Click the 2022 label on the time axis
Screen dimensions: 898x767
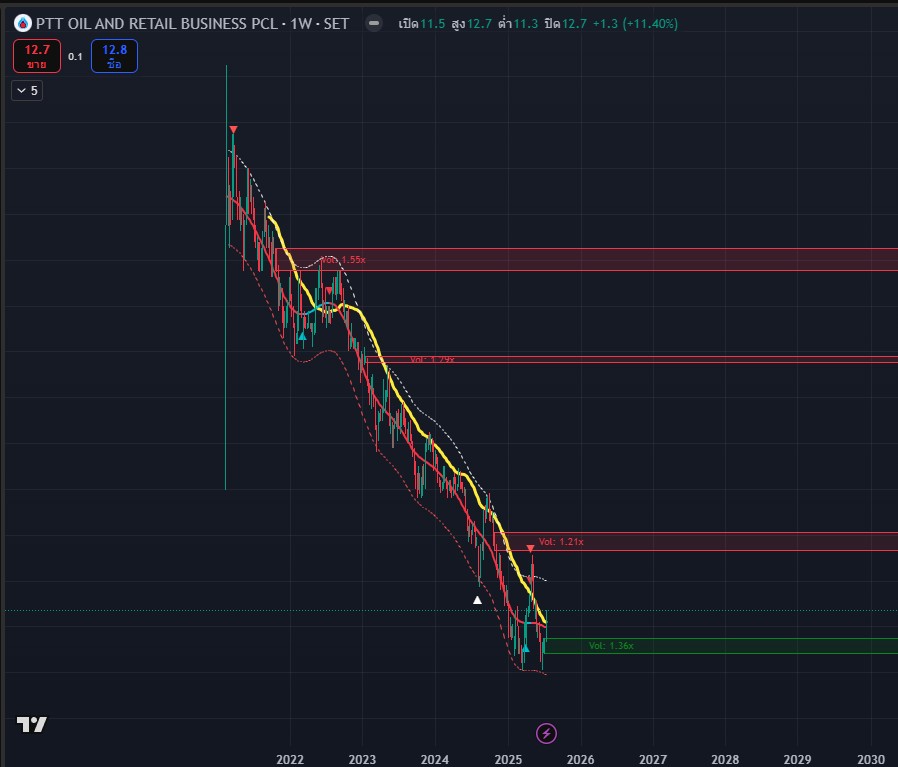tap(290, 760)
